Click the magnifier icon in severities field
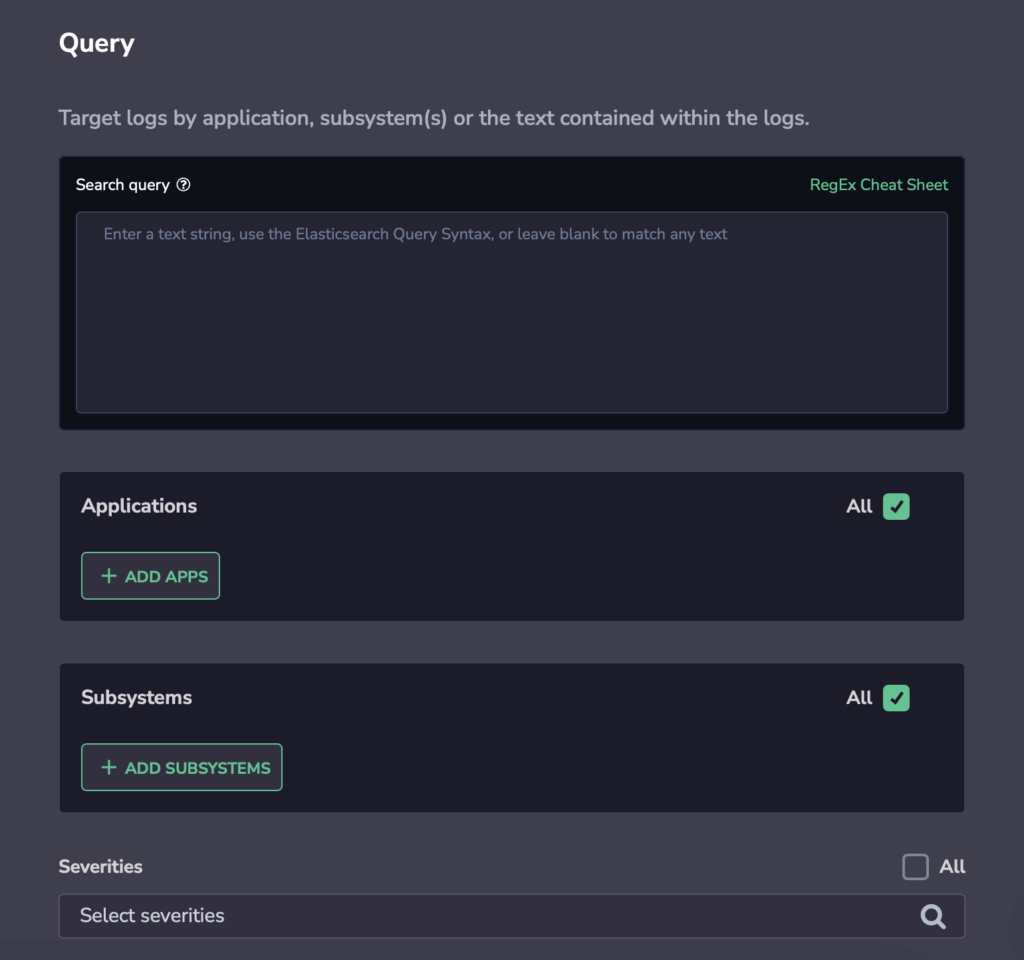The width and height of the screenshot is (1024, 960). pos(933,916)
